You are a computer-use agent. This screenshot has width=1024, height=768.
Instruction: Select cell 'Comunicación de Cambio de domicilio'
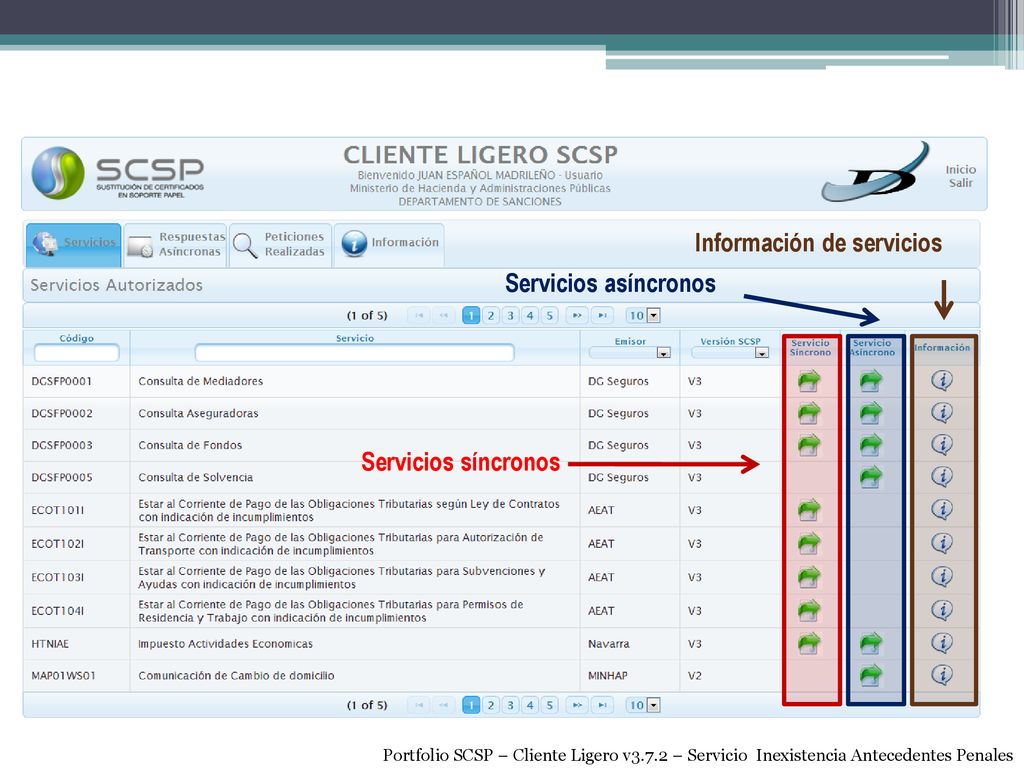click(x=236, y=676)
